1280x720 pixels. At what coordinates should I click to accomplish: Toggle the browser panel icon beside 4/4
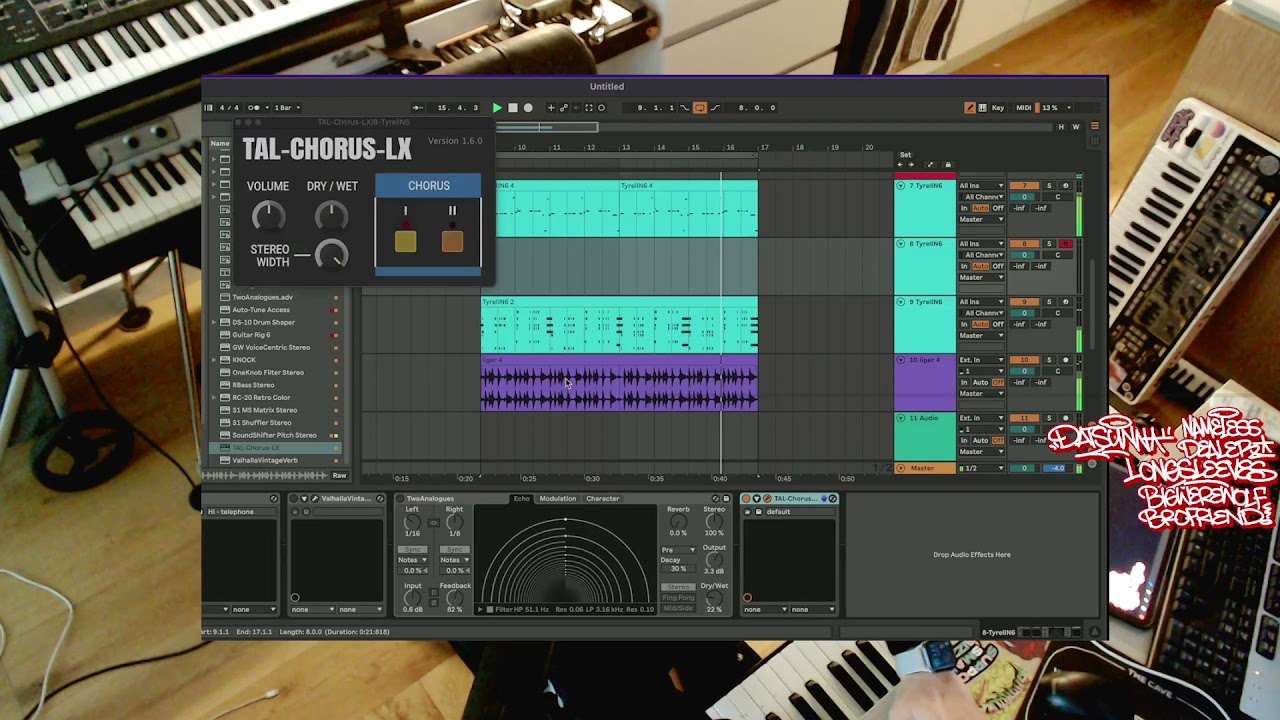click(x=208, y=108)
